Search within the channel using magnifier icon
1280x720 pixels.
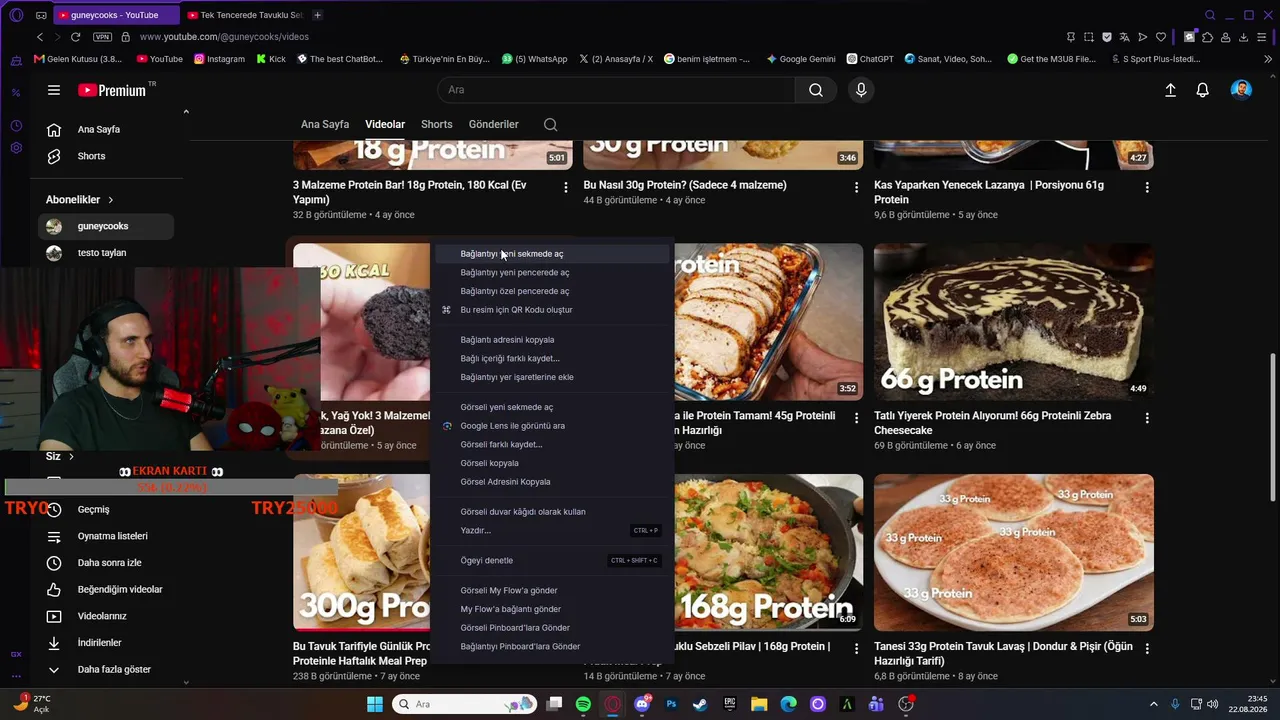(x=551, y=125)
